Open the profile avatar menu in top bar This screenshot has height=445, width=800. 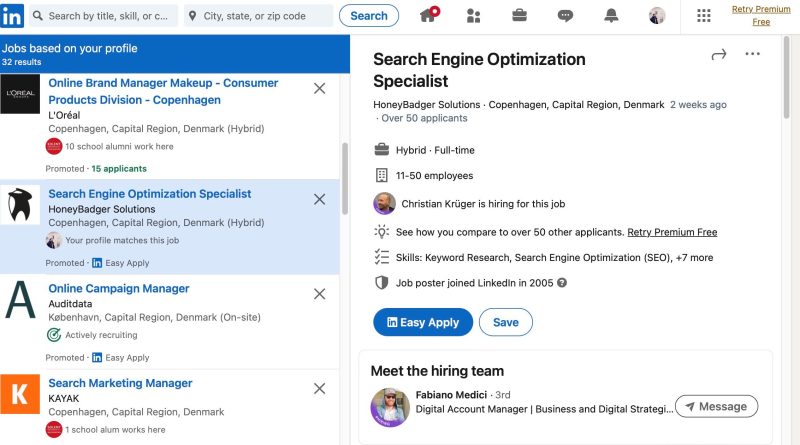tap(657, 16)
